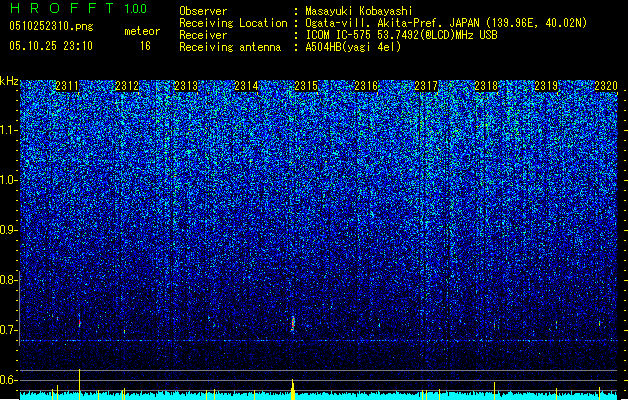Click observer name Masayuki Kobayashi
The image size is (629, 400).
point(359,11)
